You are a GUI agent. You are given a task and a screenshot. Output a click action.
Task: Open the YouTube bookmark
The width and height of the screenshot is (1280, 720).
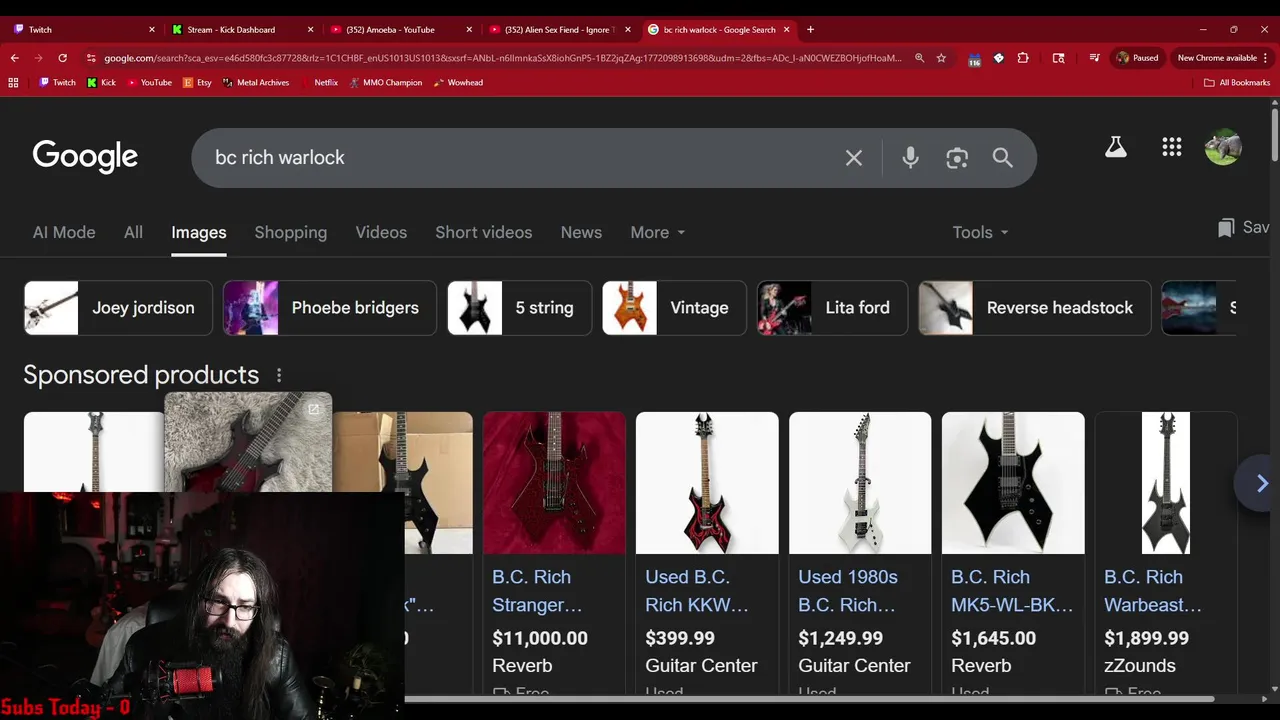click(x=149, y=83)
